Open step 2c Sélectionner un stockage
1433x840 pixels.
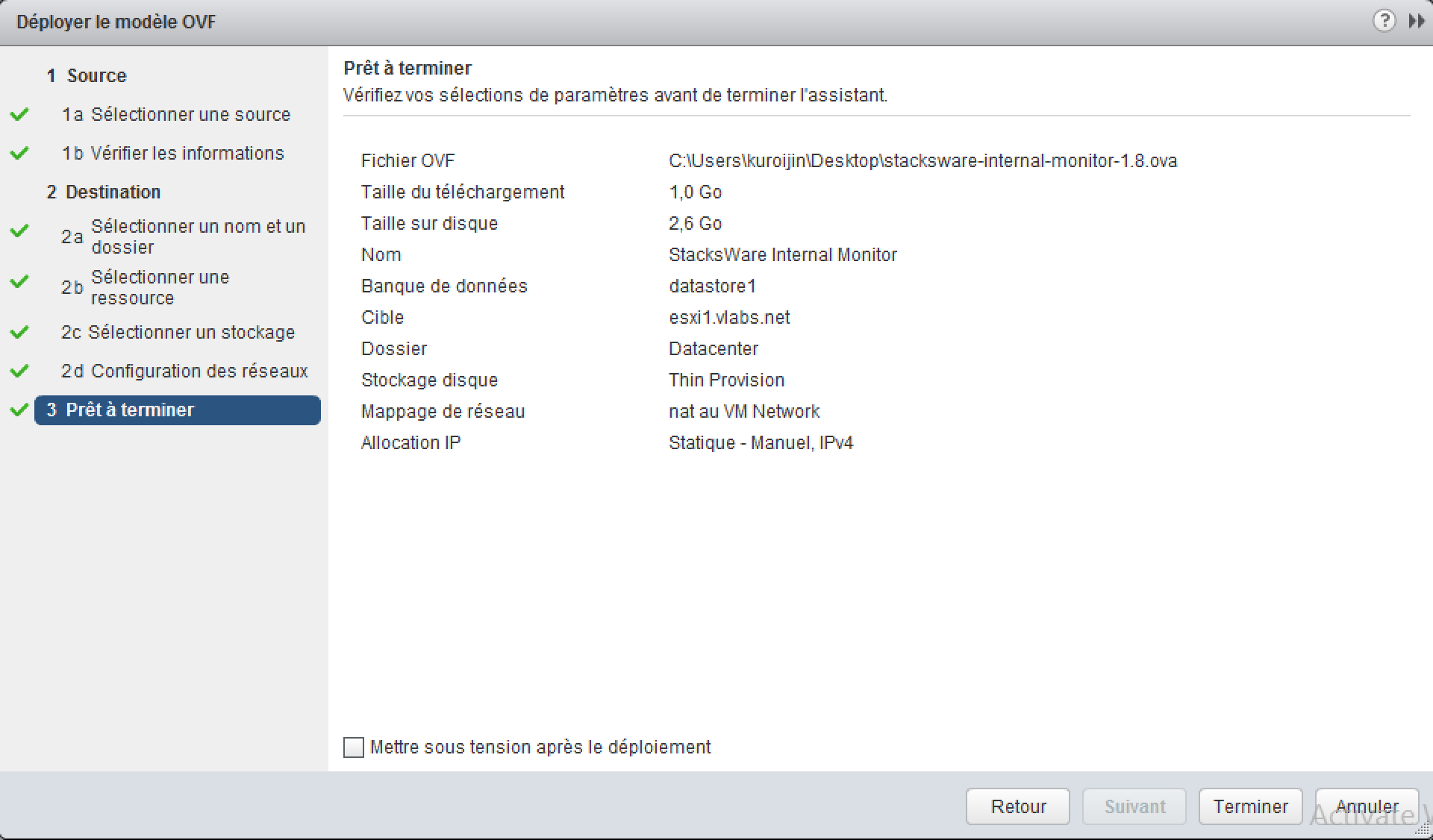pos(178,332)
